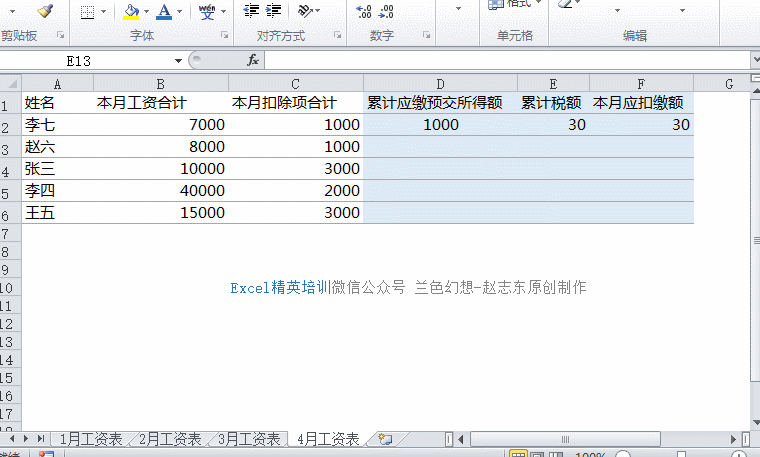Select column A header
760x457 pixels.
pyautogui.click(x=57, y=84)
